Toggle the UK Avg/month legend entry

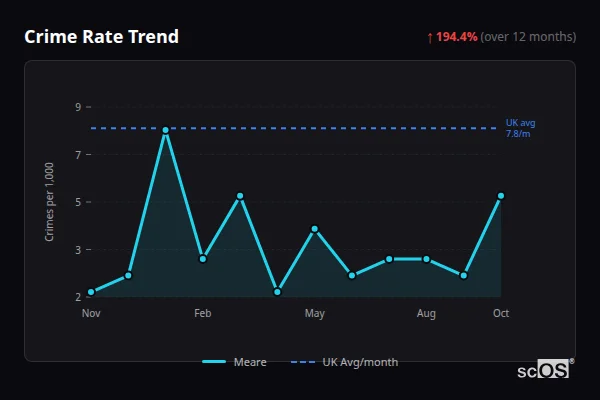pos(344,362)
